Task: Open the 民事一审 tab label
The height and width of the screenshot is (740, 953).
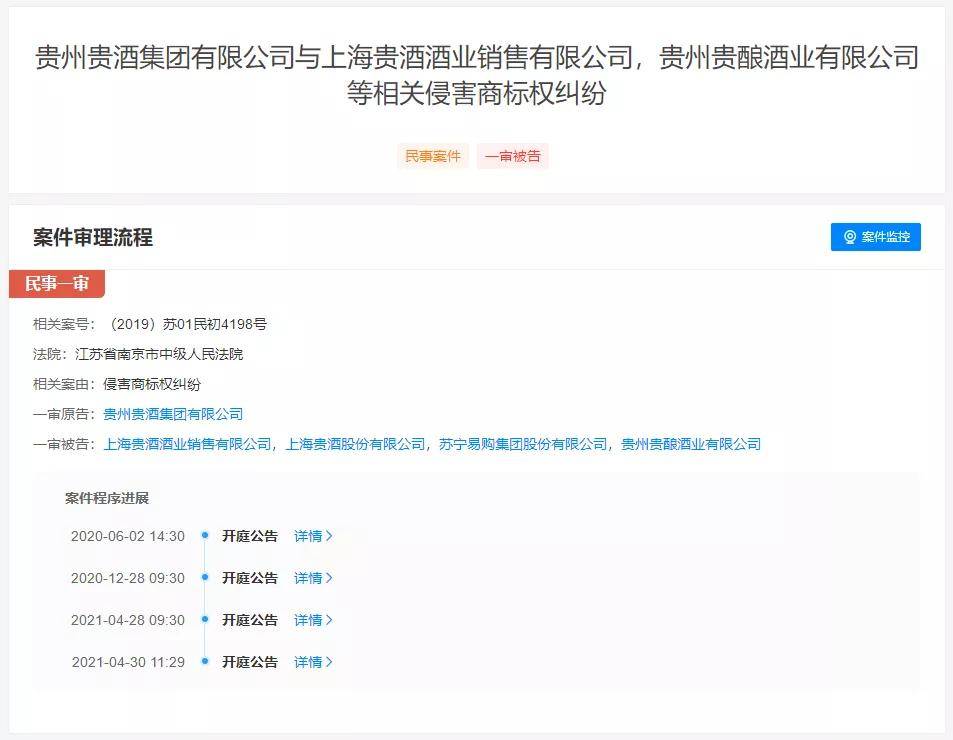Action: pos(57,284)
